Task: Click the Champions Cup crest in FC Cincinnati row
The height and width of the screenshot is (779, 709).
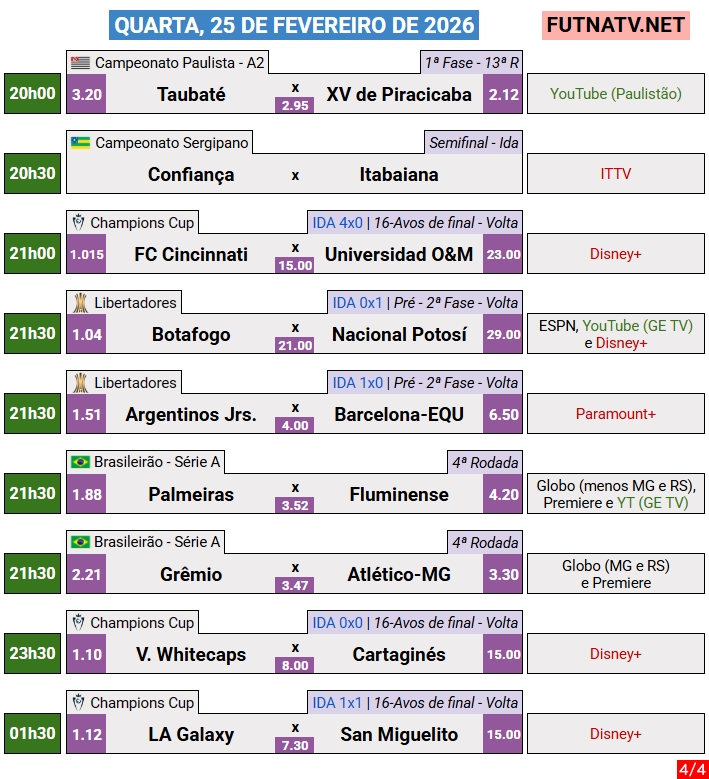Action: click(x=79, y=223)
